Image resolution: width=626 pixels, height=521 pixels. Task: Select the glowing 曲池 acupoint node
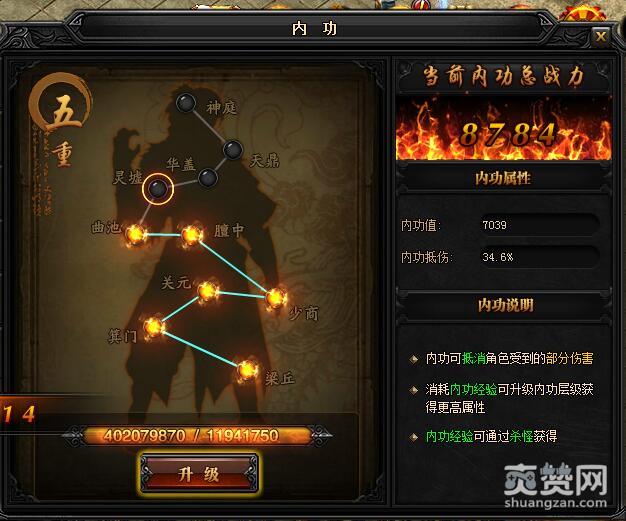[136, 234]
